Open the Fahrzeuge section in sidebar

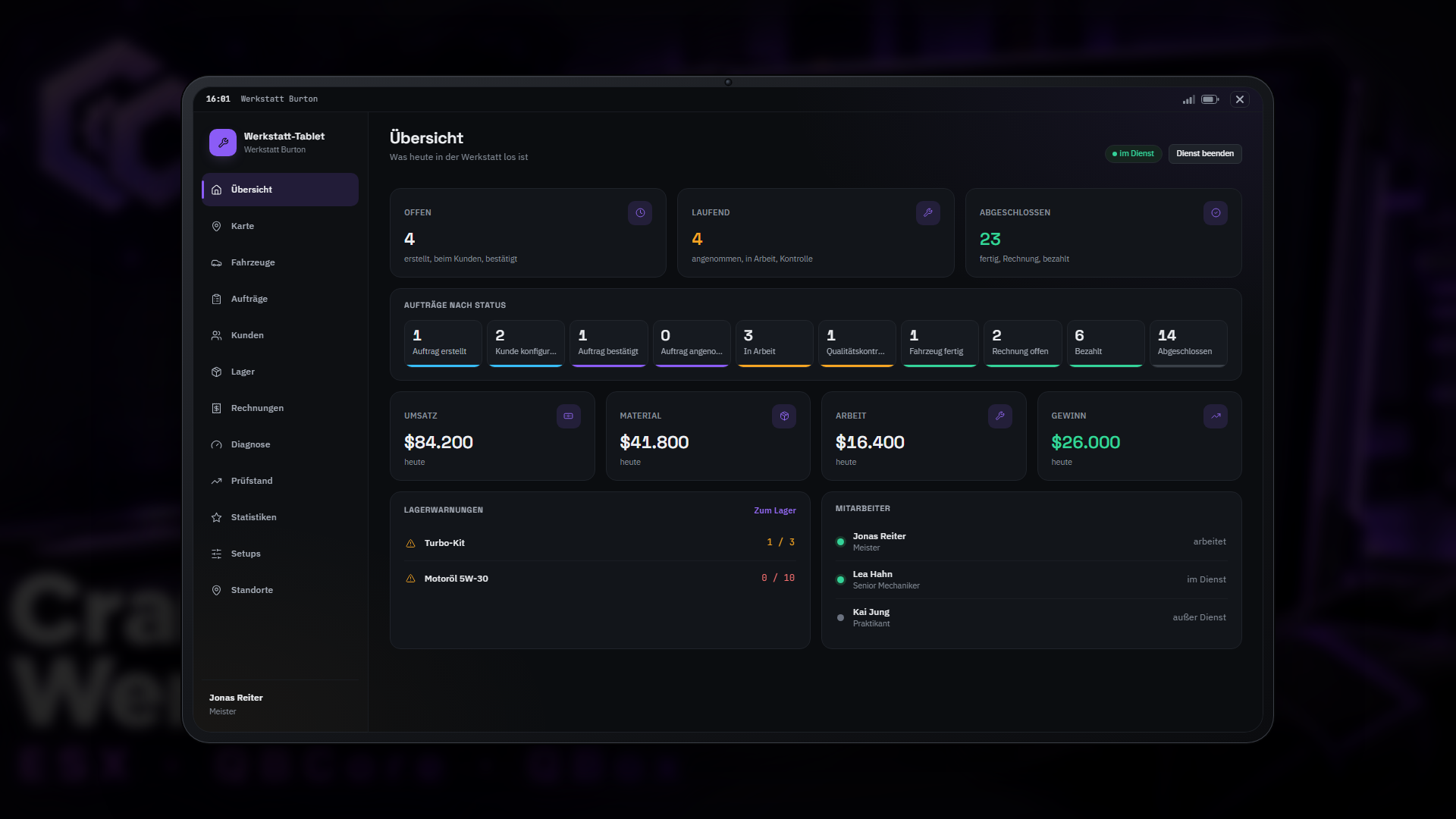(280, 262)
